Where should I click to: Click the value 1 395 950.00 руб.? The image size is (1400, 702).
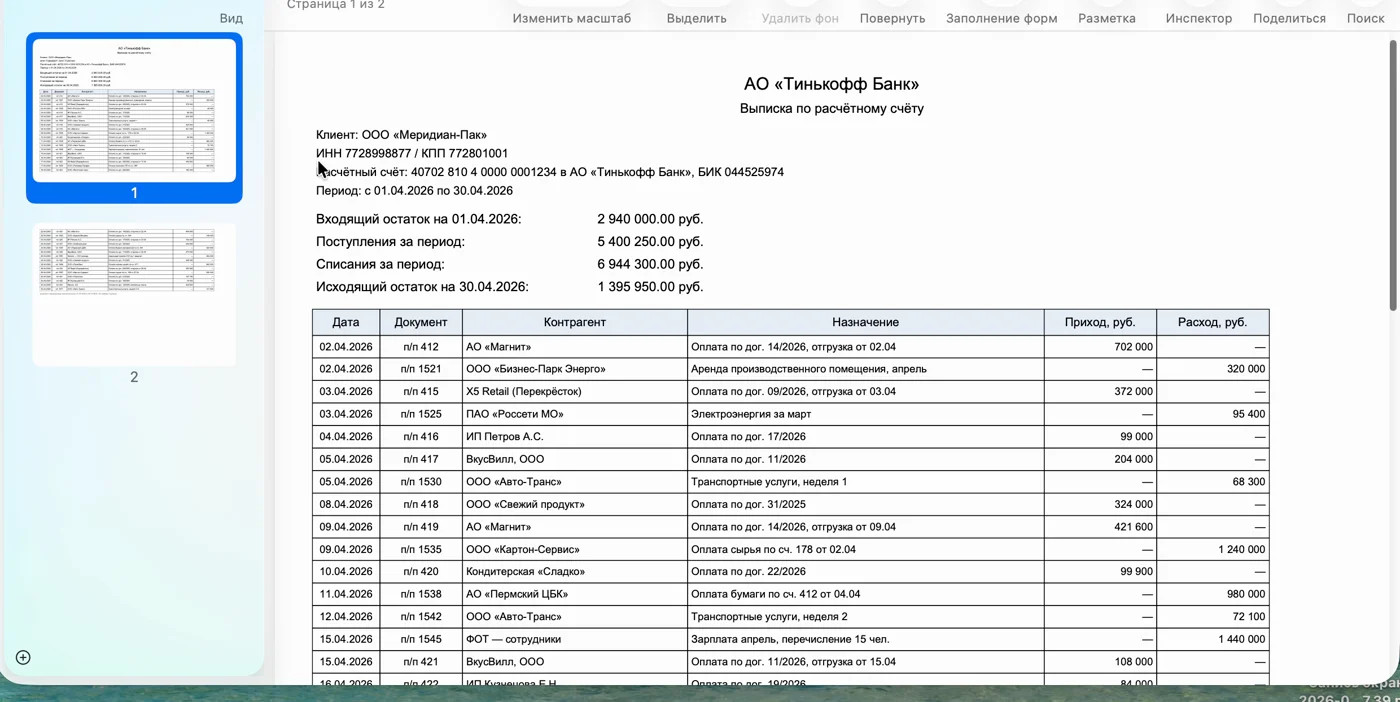click(x=650, y=286)
